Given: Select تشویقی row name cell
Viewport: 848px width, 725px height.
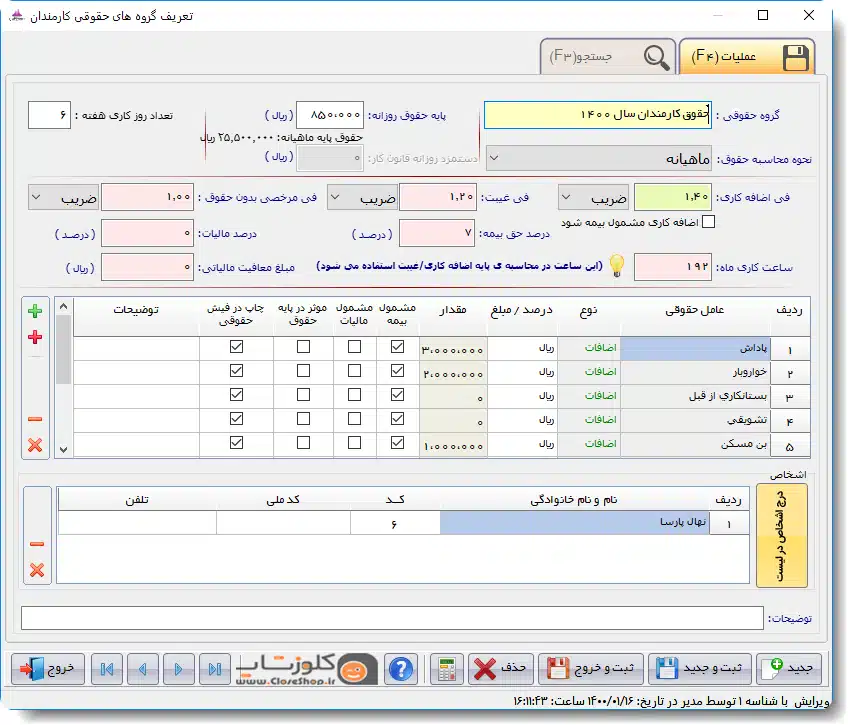Looking at the screenshot, I should point(695,420).
